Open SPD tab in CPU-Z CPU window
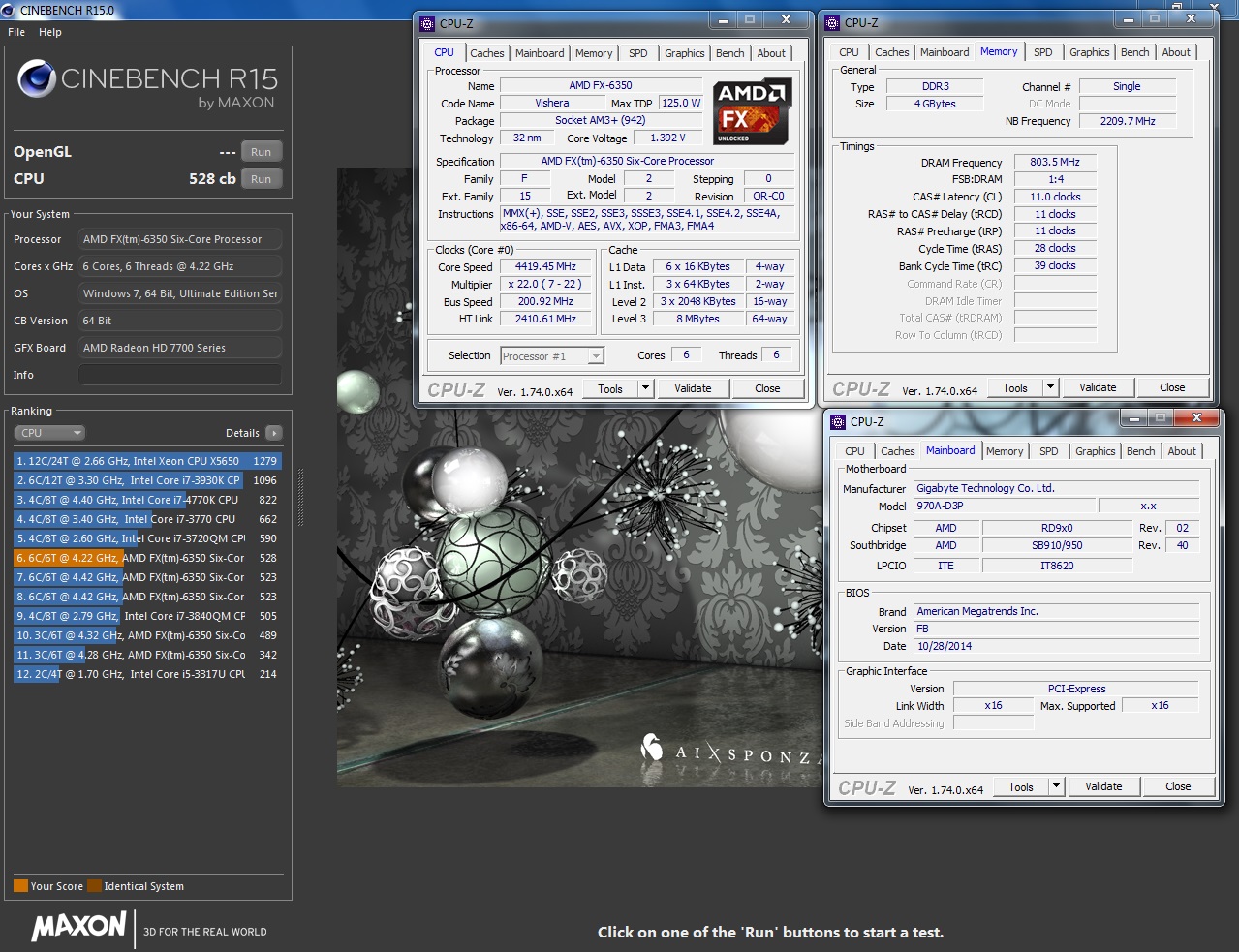This screenshot has width=1239, height=952. point(637,53)
